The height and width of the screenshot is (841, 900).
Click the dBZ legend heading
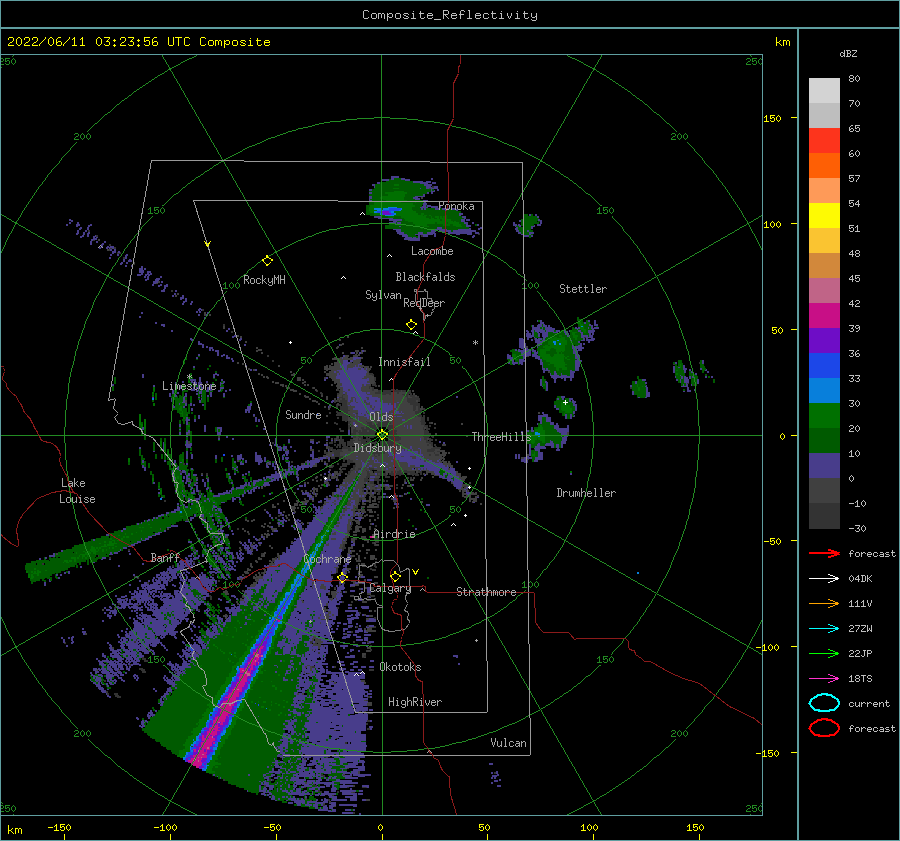click(x=848, y=53)
